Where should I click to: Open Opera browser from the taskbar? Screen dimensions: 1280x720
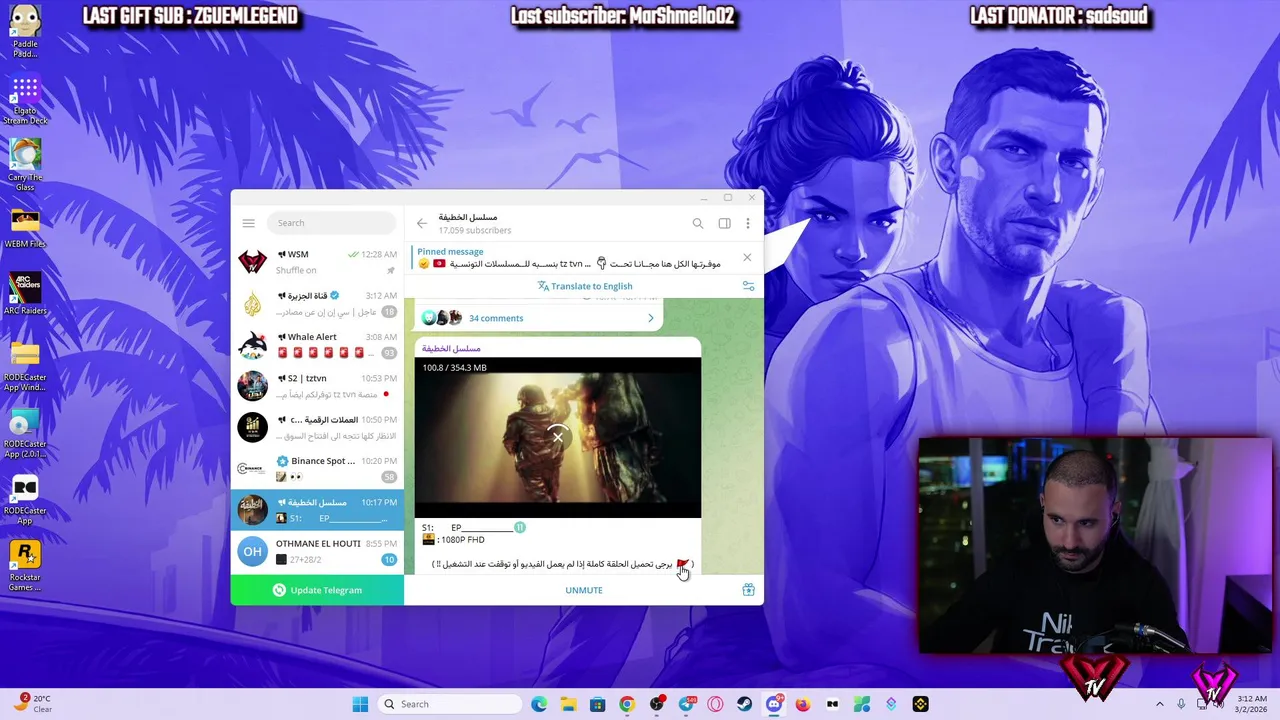click(x=715, y=704)
